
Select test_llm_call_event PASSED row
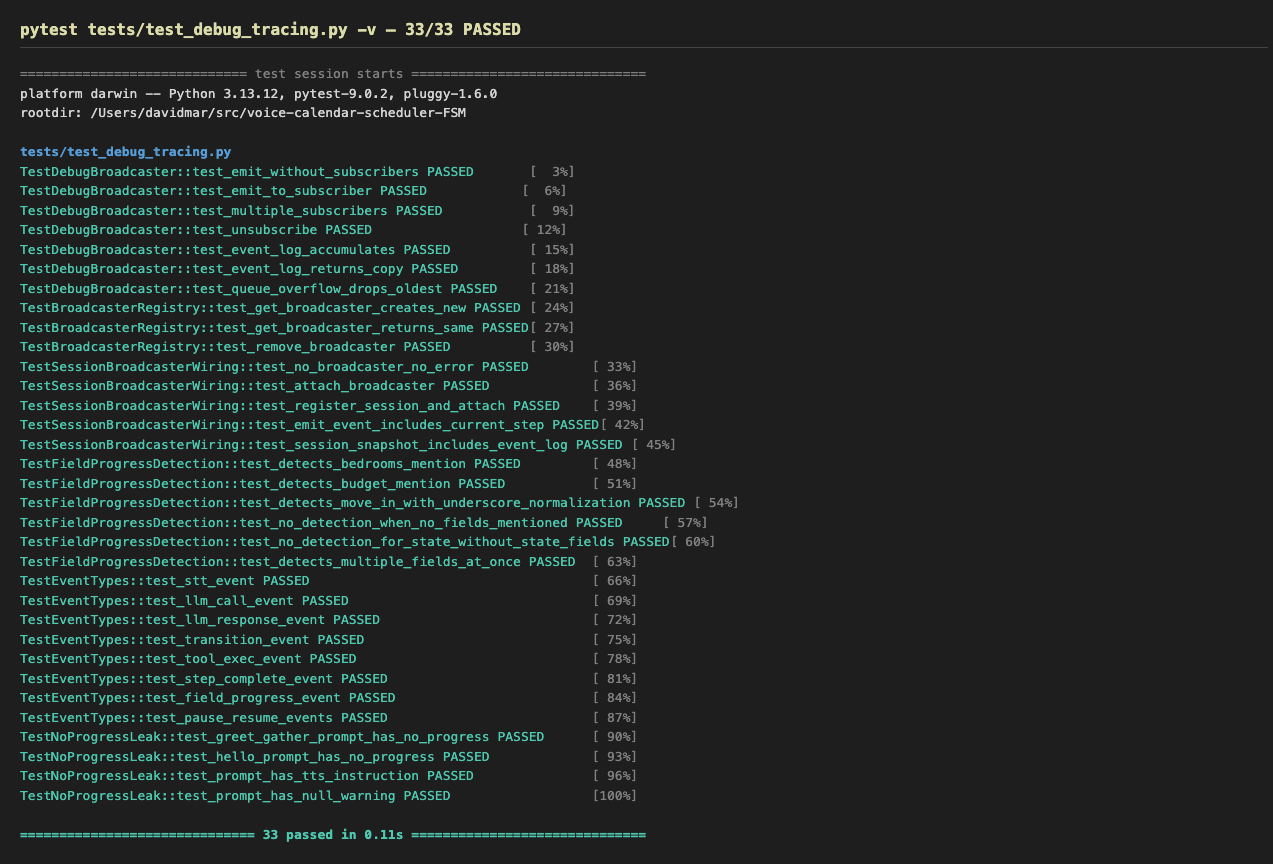pyautogui.click(x=328, y=601)
